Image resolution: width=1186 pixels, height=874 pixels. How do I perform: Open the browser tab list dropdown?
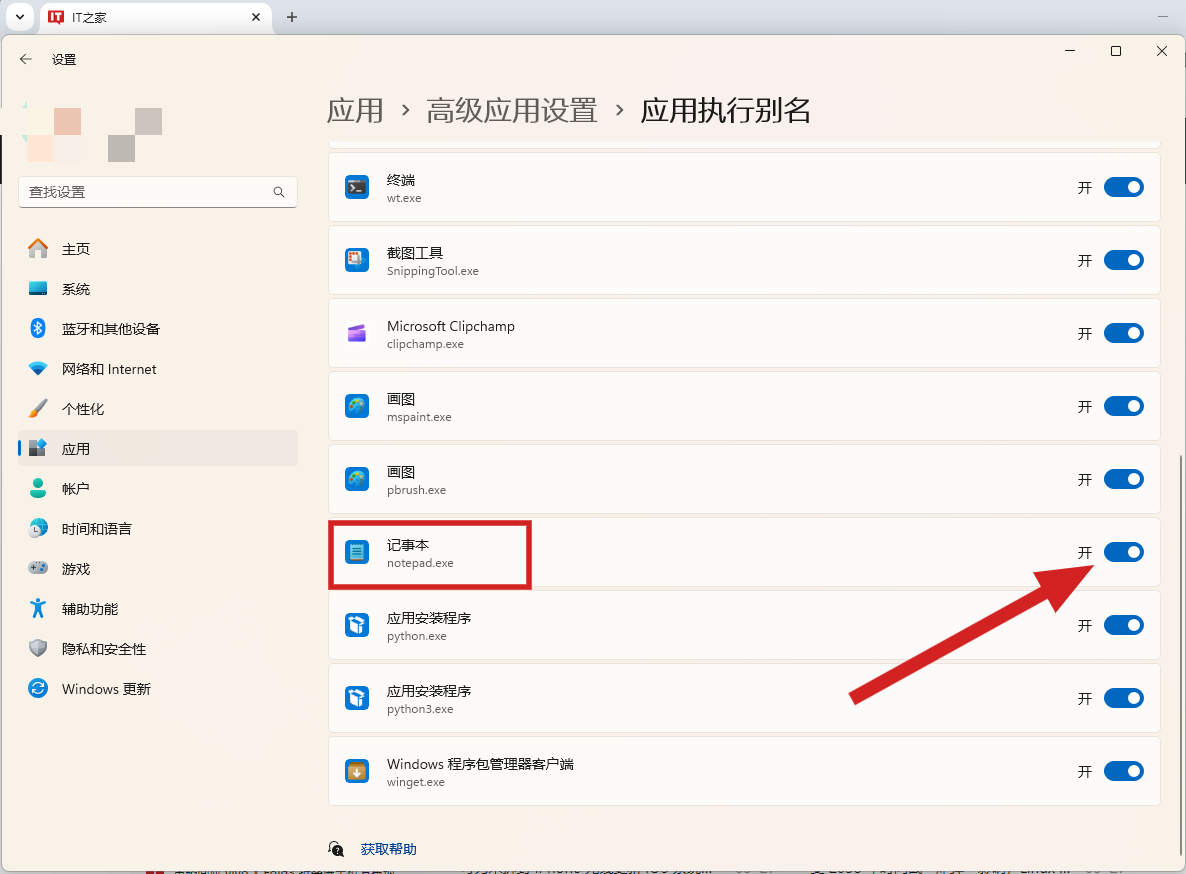(19, 17)
